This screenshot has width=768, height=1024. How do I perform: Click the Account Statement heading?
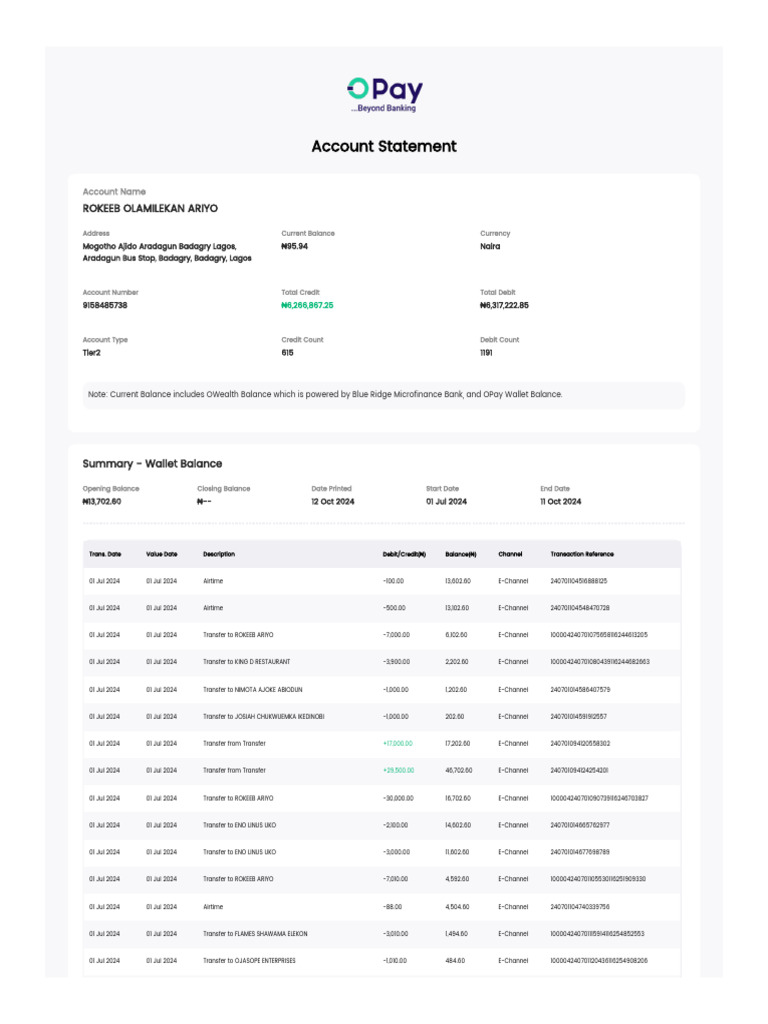384,146
